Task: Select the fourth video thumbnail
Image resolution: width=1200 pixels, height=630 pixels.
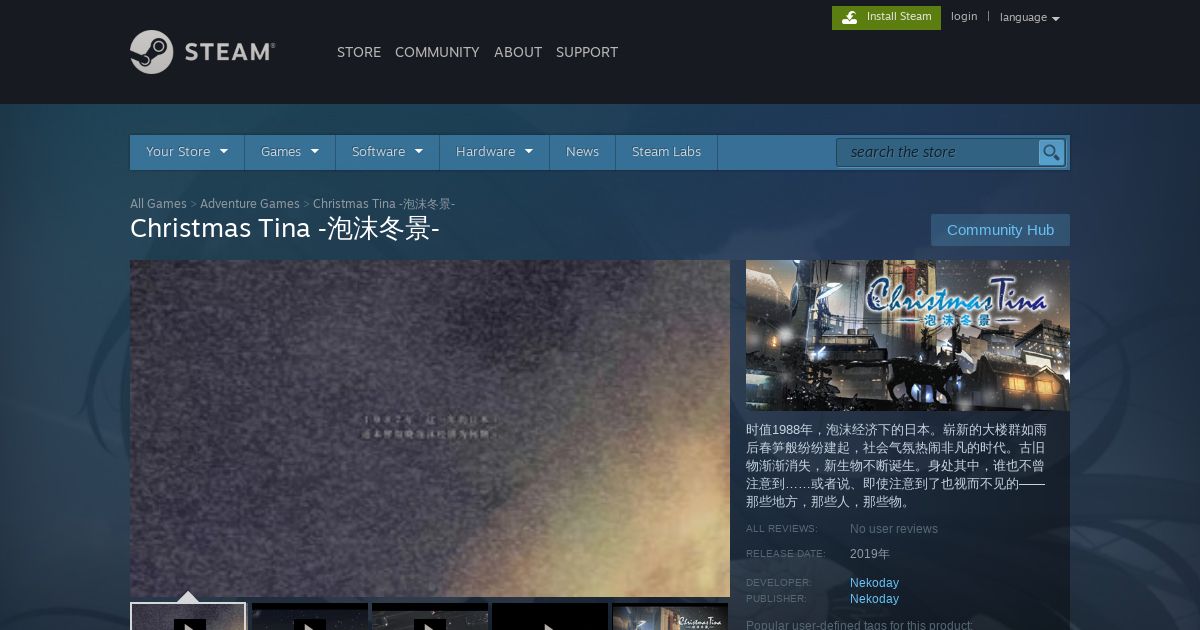Action: [x=550, y=617]
